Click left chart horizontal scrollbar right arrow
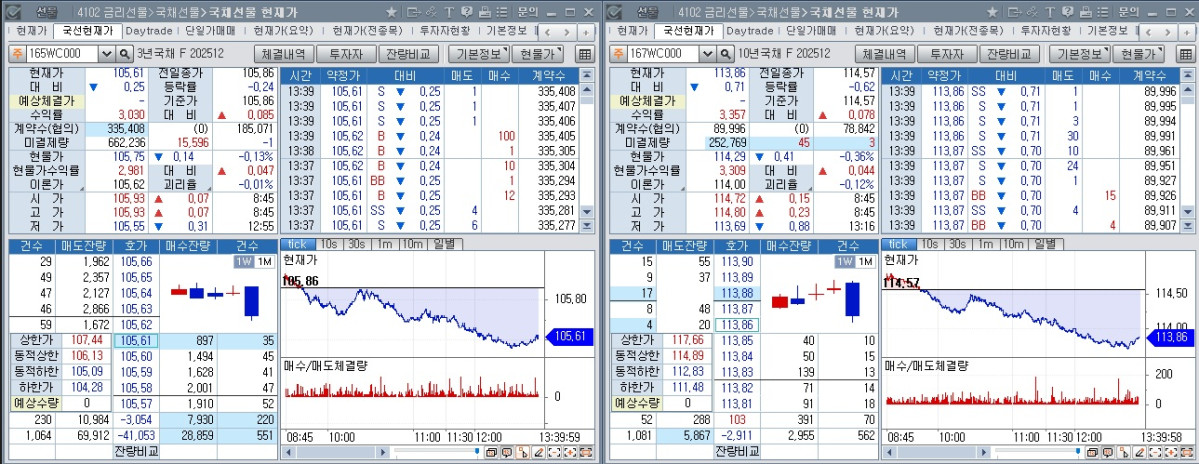 (382, 453)
